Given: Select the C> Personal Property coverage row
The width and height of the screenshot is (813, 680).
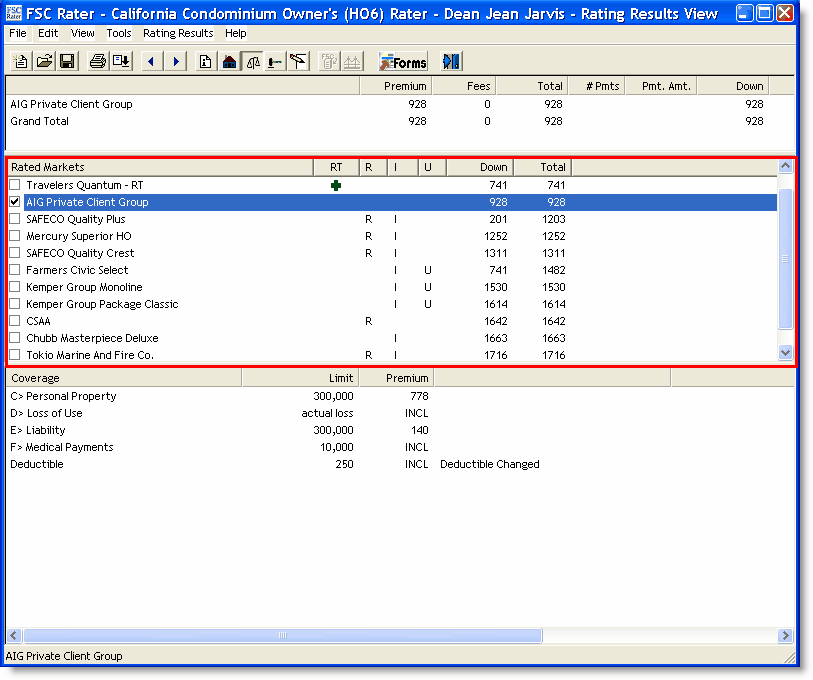Looking at the screenshot, I should click(400, 396).
